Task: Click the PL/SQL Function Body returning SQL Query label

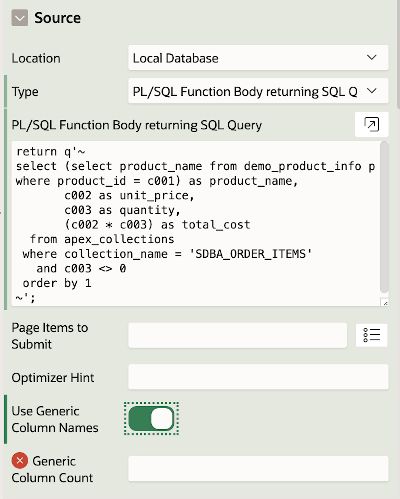Action: pos(137,125)
